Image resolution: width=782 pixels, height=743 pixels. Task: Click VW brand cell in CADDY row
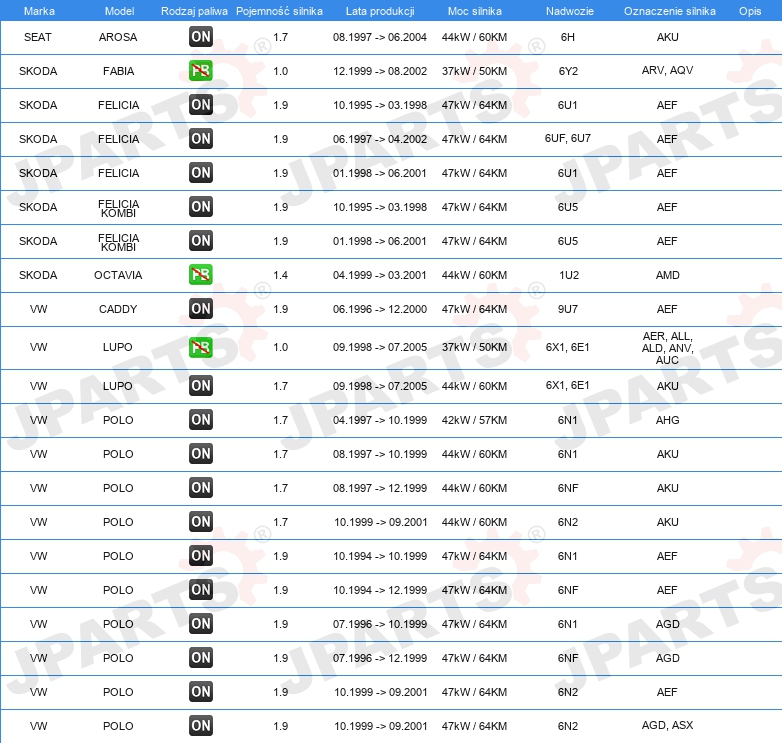click(38, 309)
